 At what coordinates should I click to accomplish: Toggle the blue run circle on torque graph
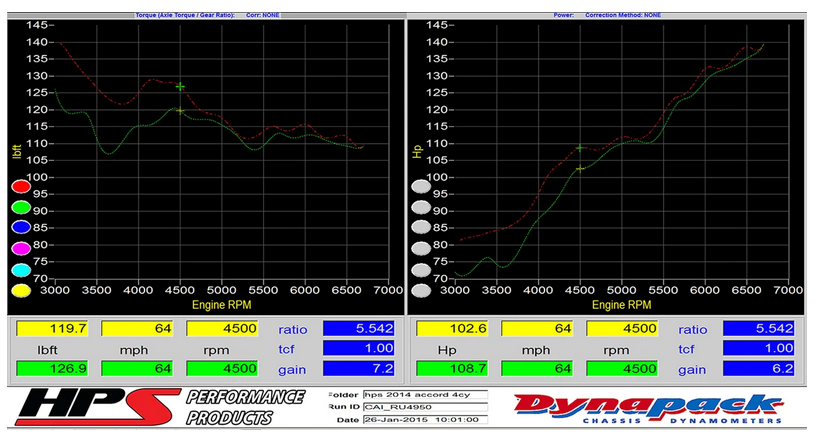[20, 228]
